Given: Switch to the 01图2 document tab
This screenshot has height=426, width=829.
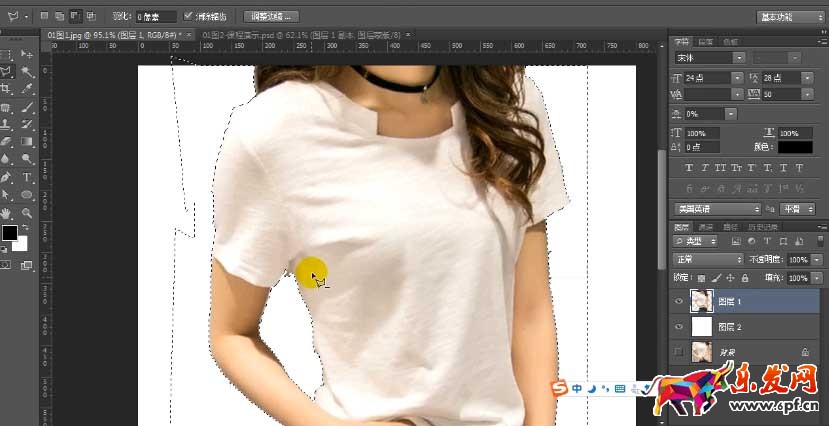Looking at the screenshot, I should (x=300, y=35).
